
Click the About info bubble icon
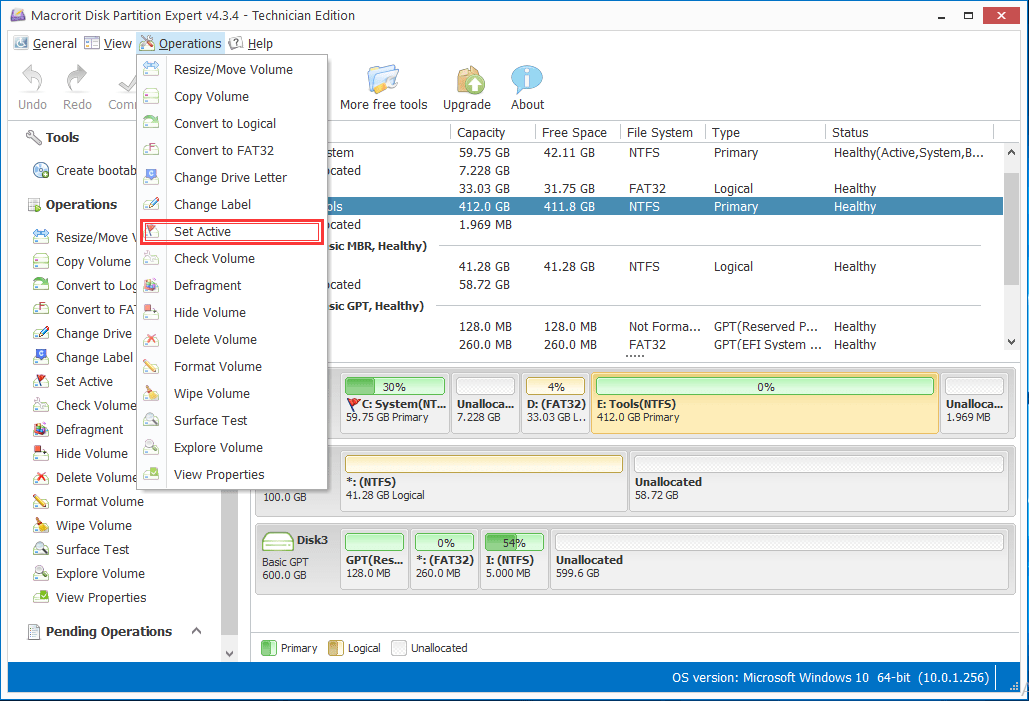(527, 79)
